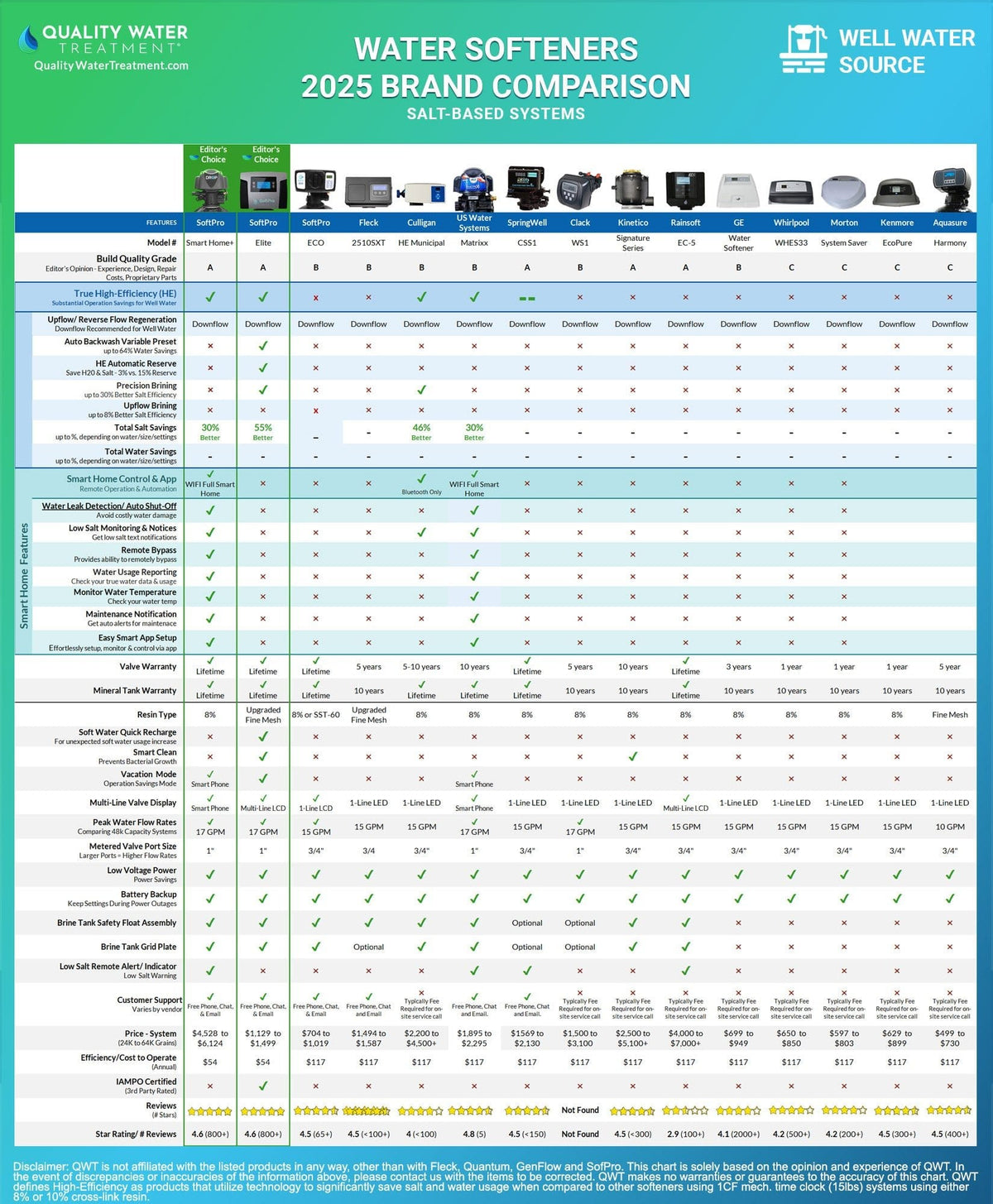Click the 'Smart Home+' model cell
The image size is (993, 1204).
click(210, 242)
